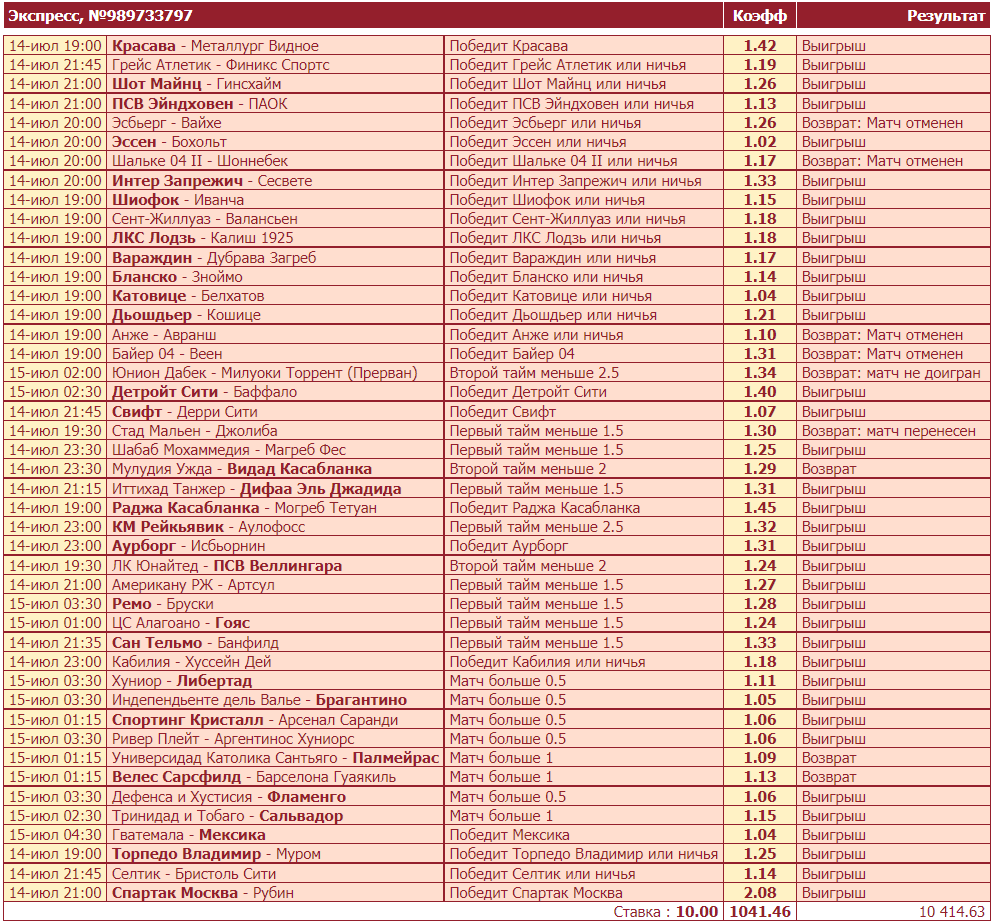Screen dimensions: 994x924
Task: Select the match "Шабаб Мохаммедия - Магреб Фес"
Action: (229, 450)
